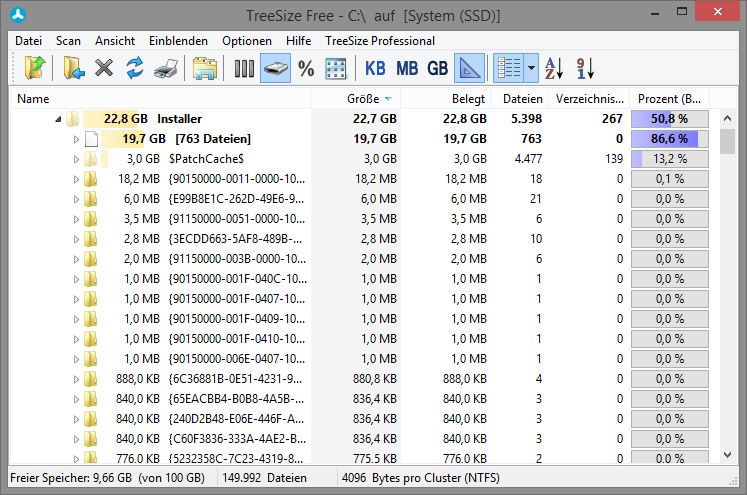Image resolution: width=747 pixels, height=495 pixels.
Task: Open the Einblenden menu
Action: tap(178, 41)
